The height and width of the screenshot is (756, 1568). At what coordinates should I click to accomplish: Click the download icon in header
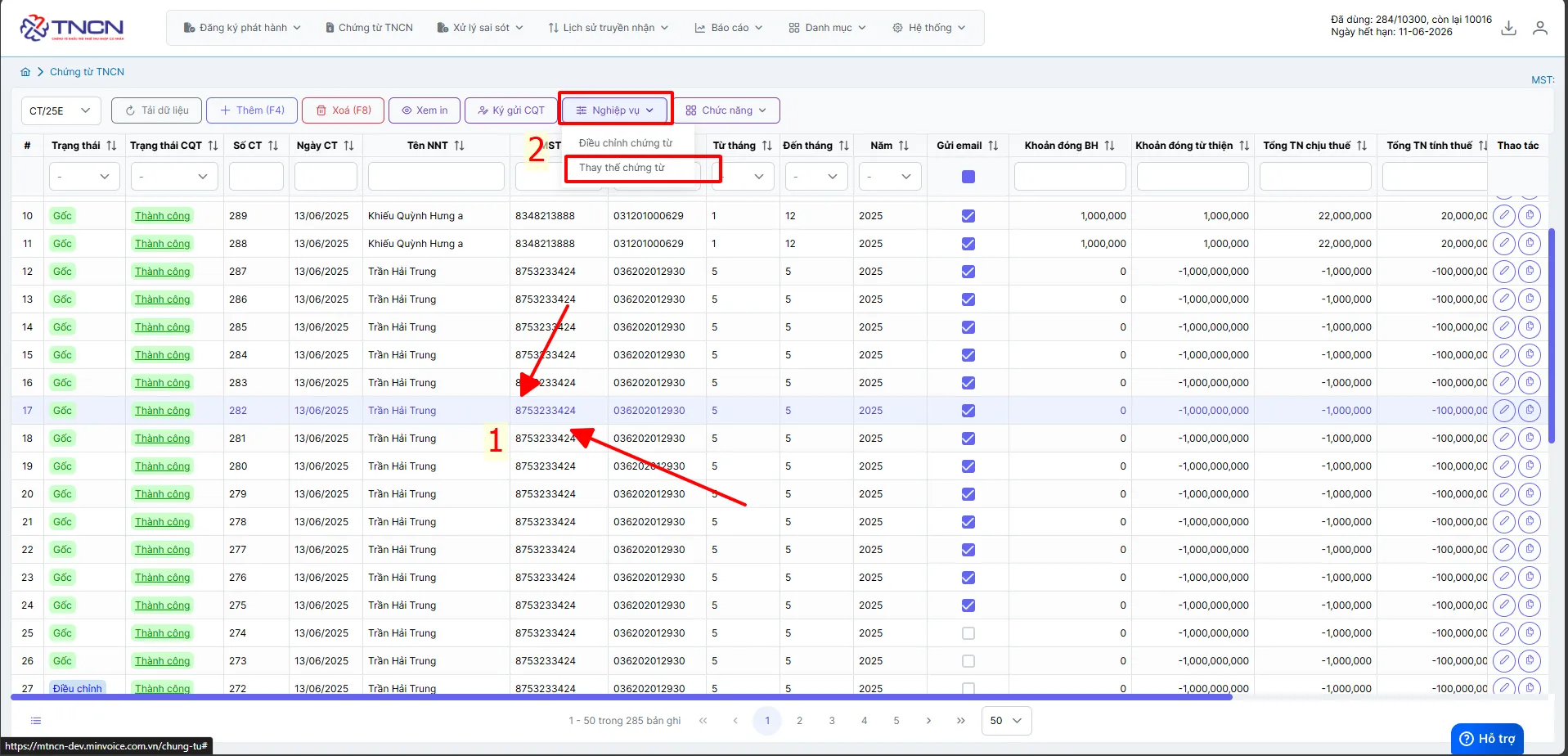tap(1509, 28)
